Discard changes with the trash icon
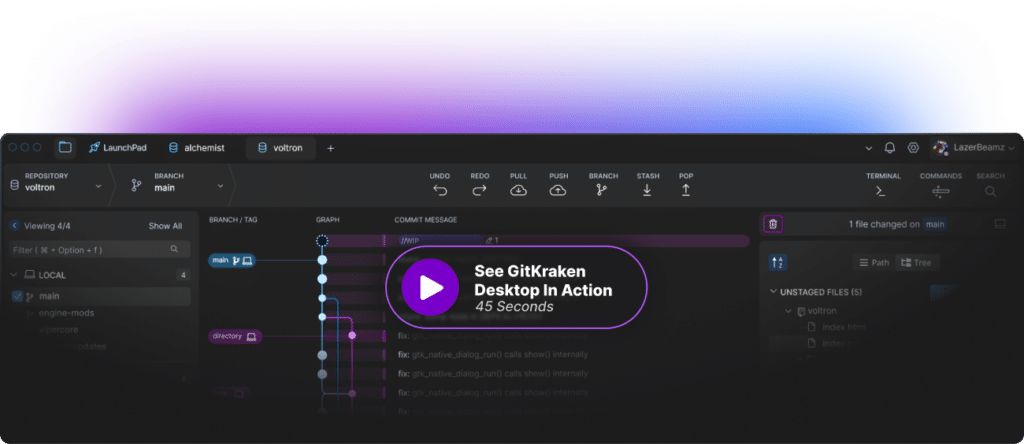 click(x=773, y=225)
